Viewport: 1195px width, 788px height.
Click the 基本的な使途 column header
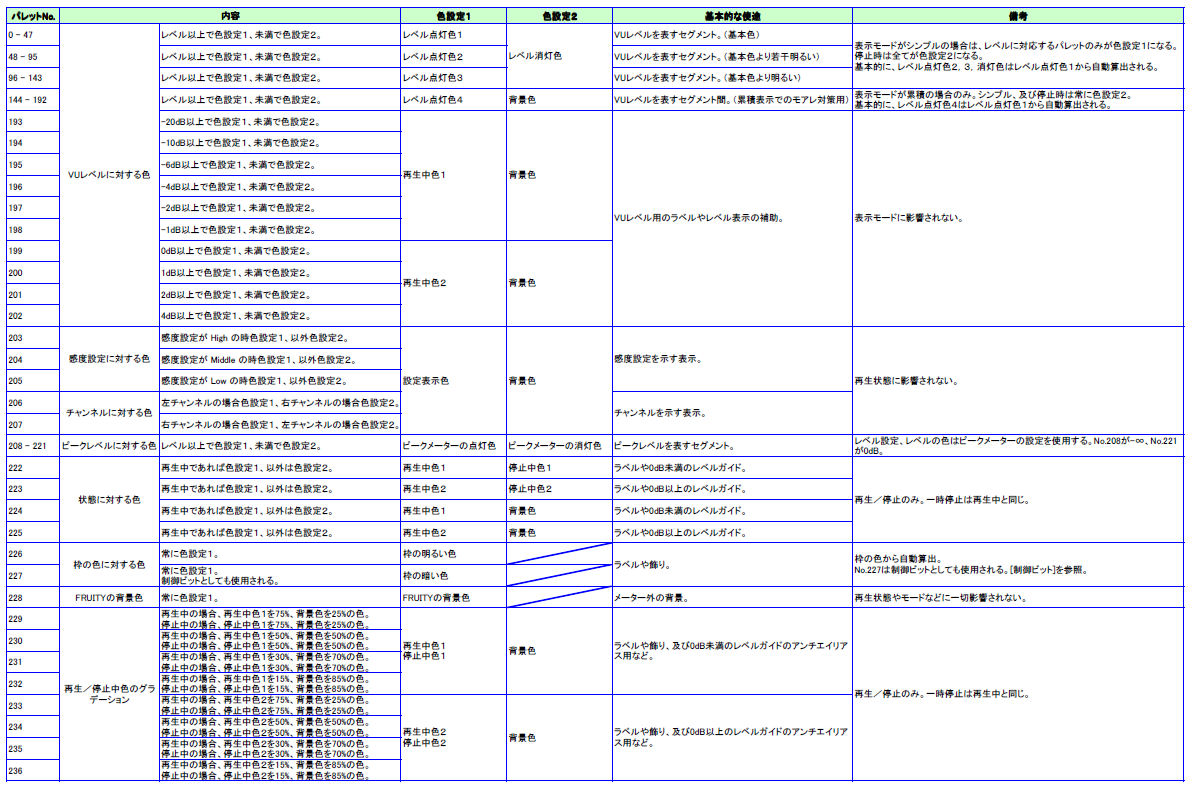tap(731, 16)
